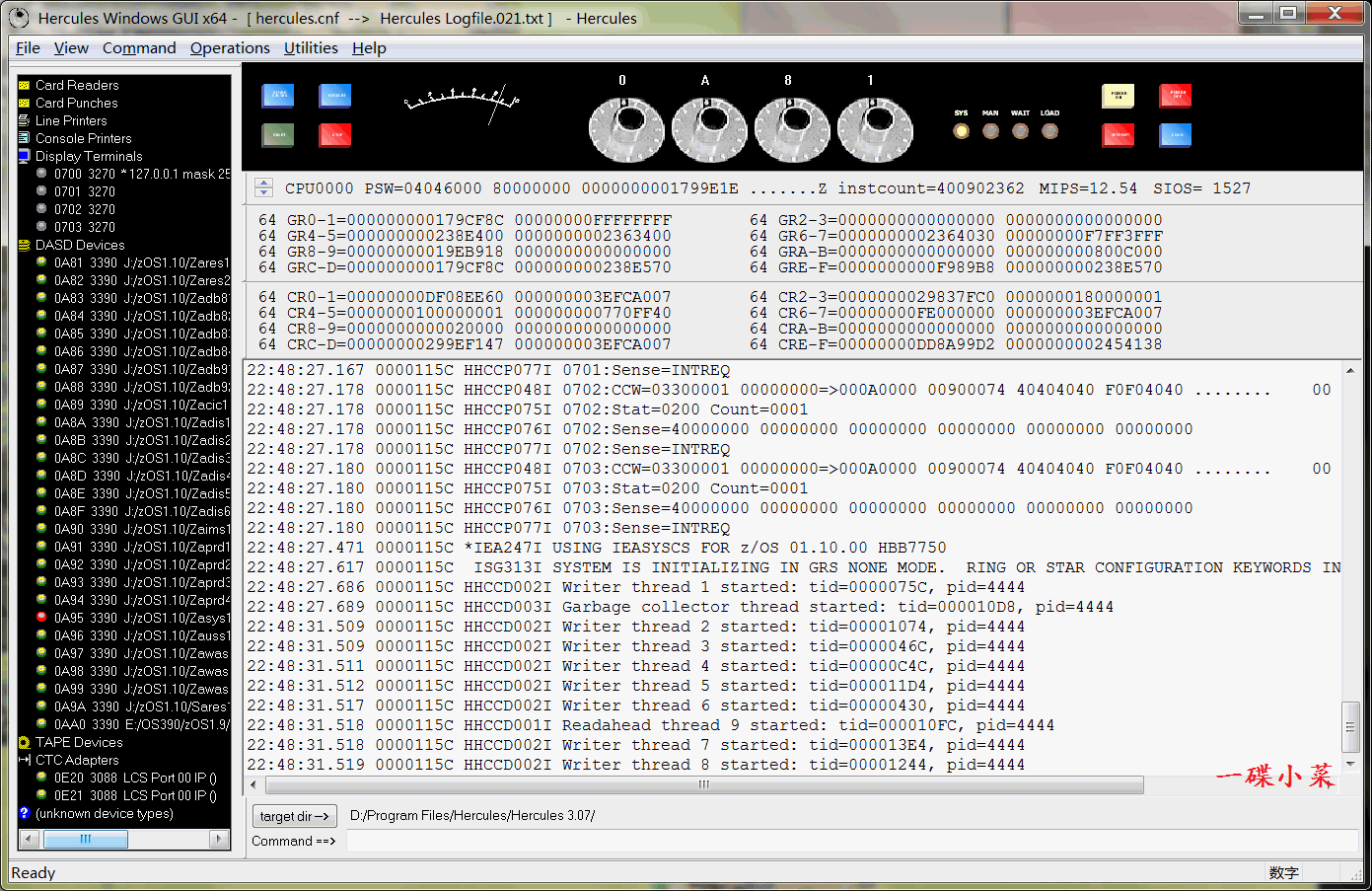Click the IPL address dial labeled 8
Screen dimensions: 1372x891
click(793, 129)
